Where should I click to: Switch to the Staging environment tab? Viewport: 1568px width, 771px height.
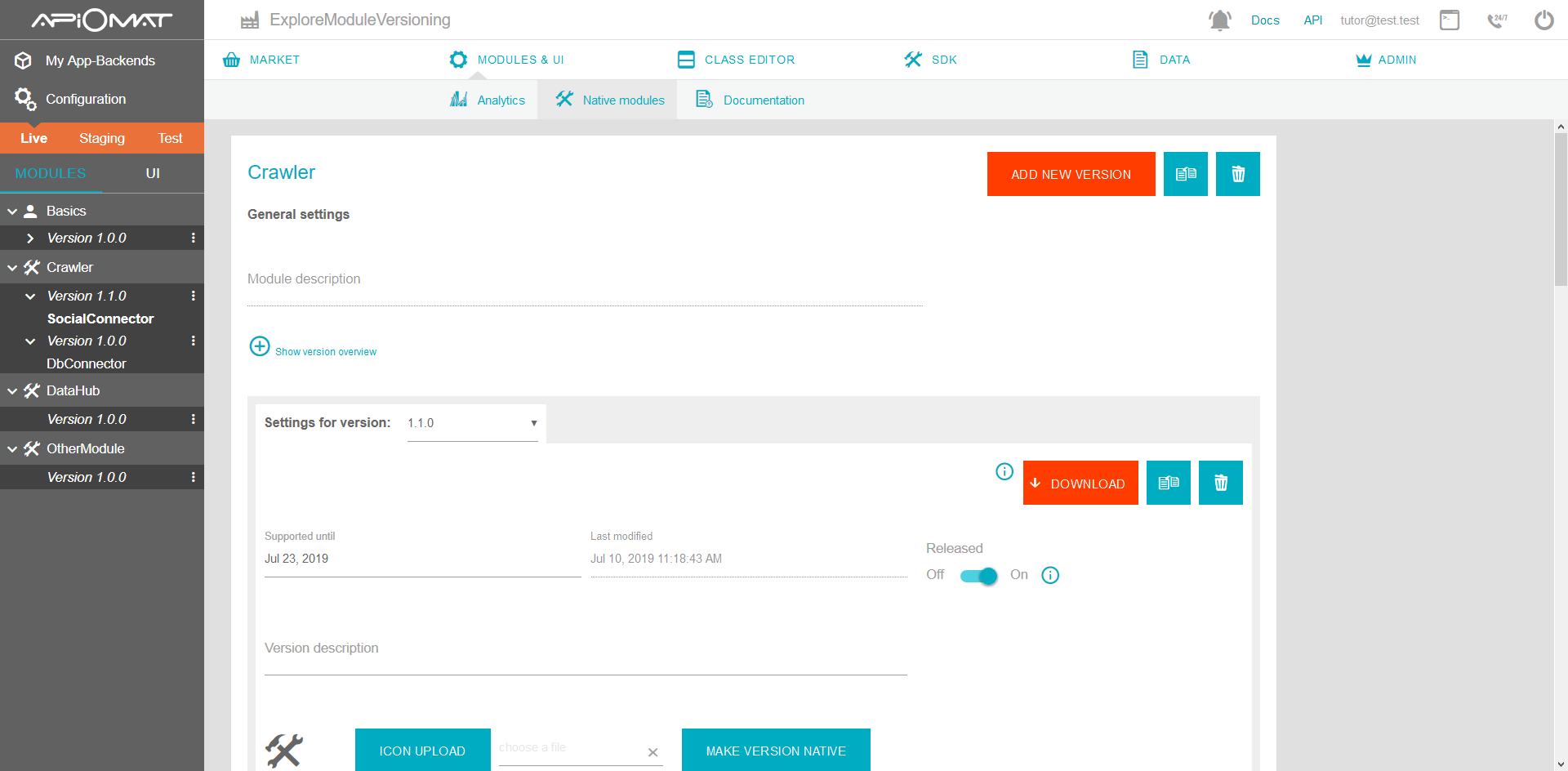102,138
